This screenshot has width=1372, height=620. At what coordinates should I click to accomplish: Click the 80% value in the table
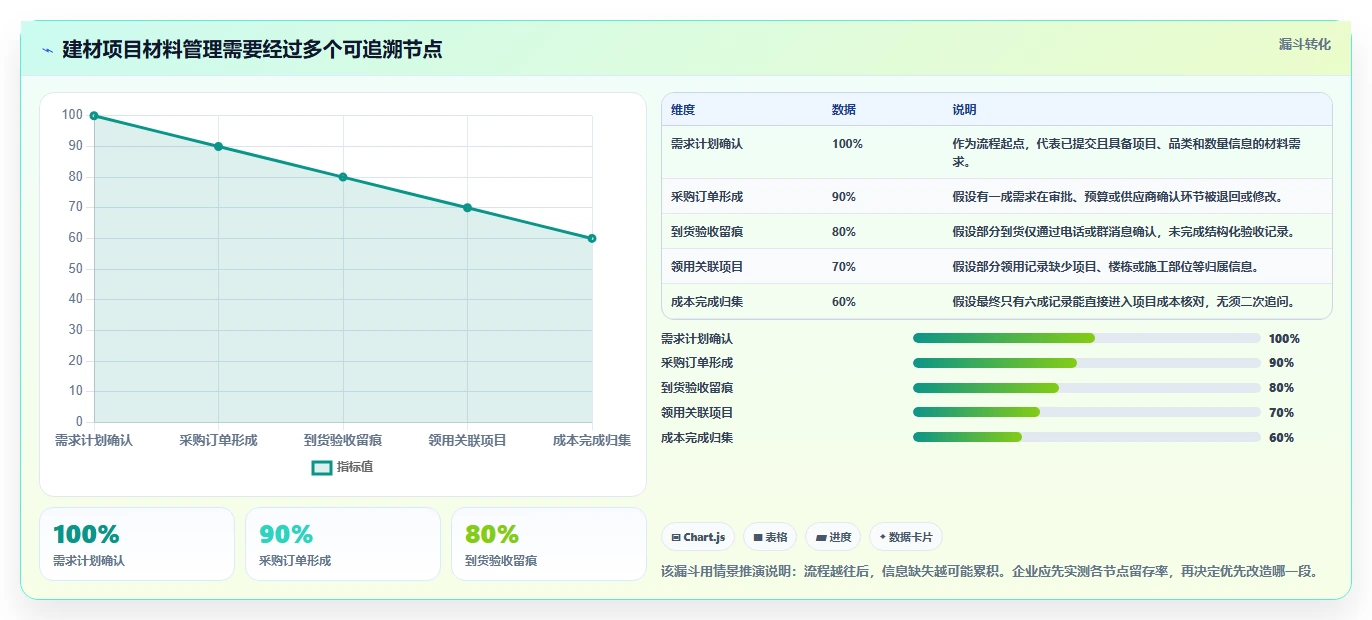[844, 232]
